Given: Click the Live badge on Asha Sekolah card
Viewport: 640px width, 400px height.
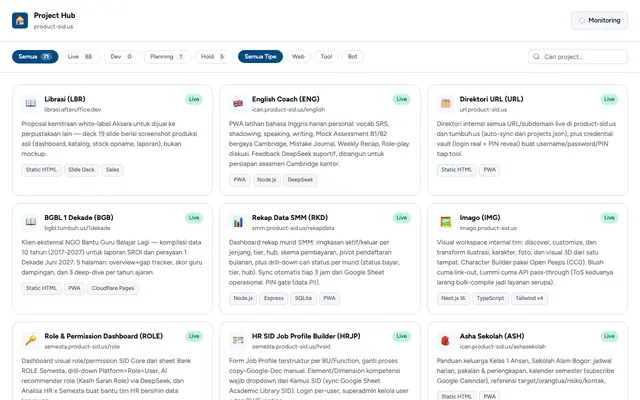Looking at the screenshot, I should (x=609, y=336).
